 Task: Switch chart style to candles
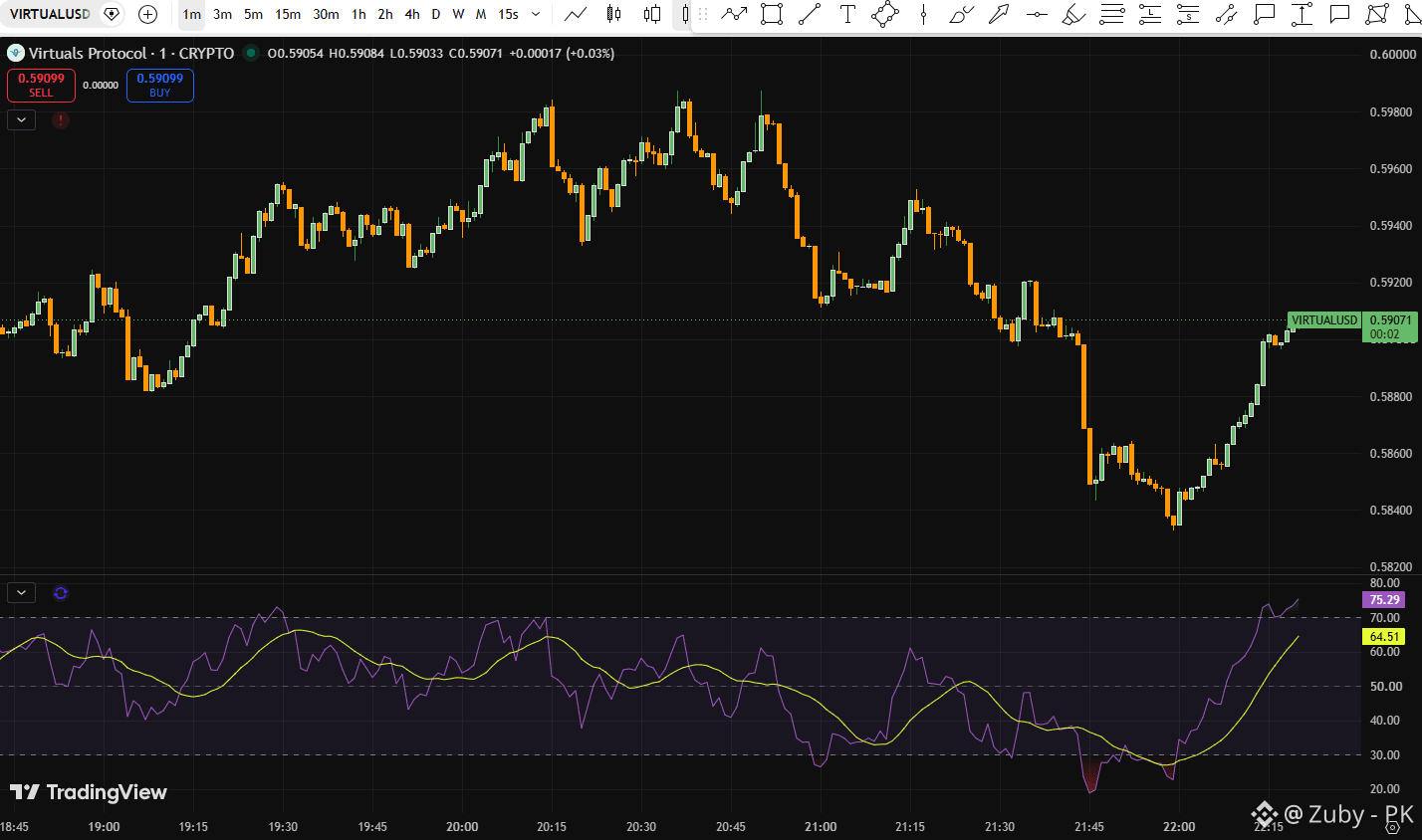tap(613, 14)
